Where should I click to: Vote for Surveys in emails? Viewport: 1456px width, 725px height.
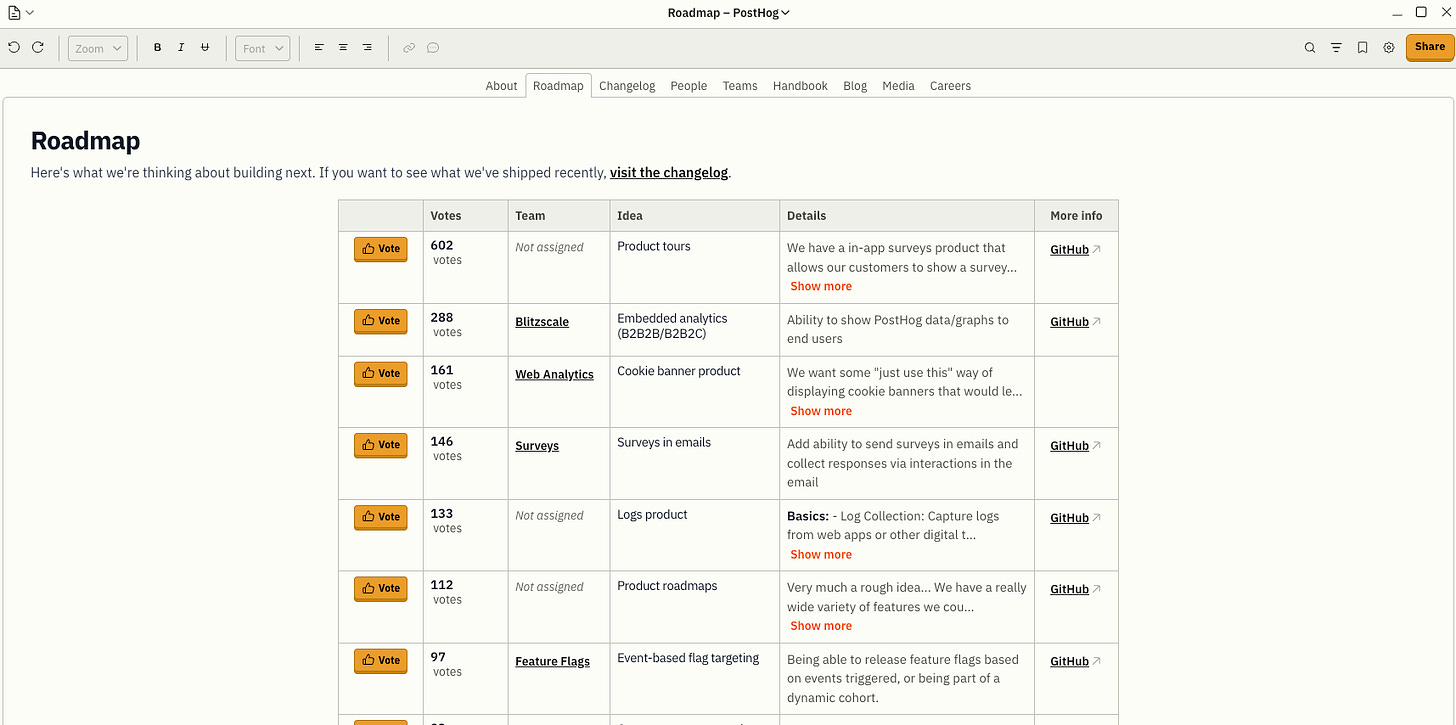pos(381,445)
